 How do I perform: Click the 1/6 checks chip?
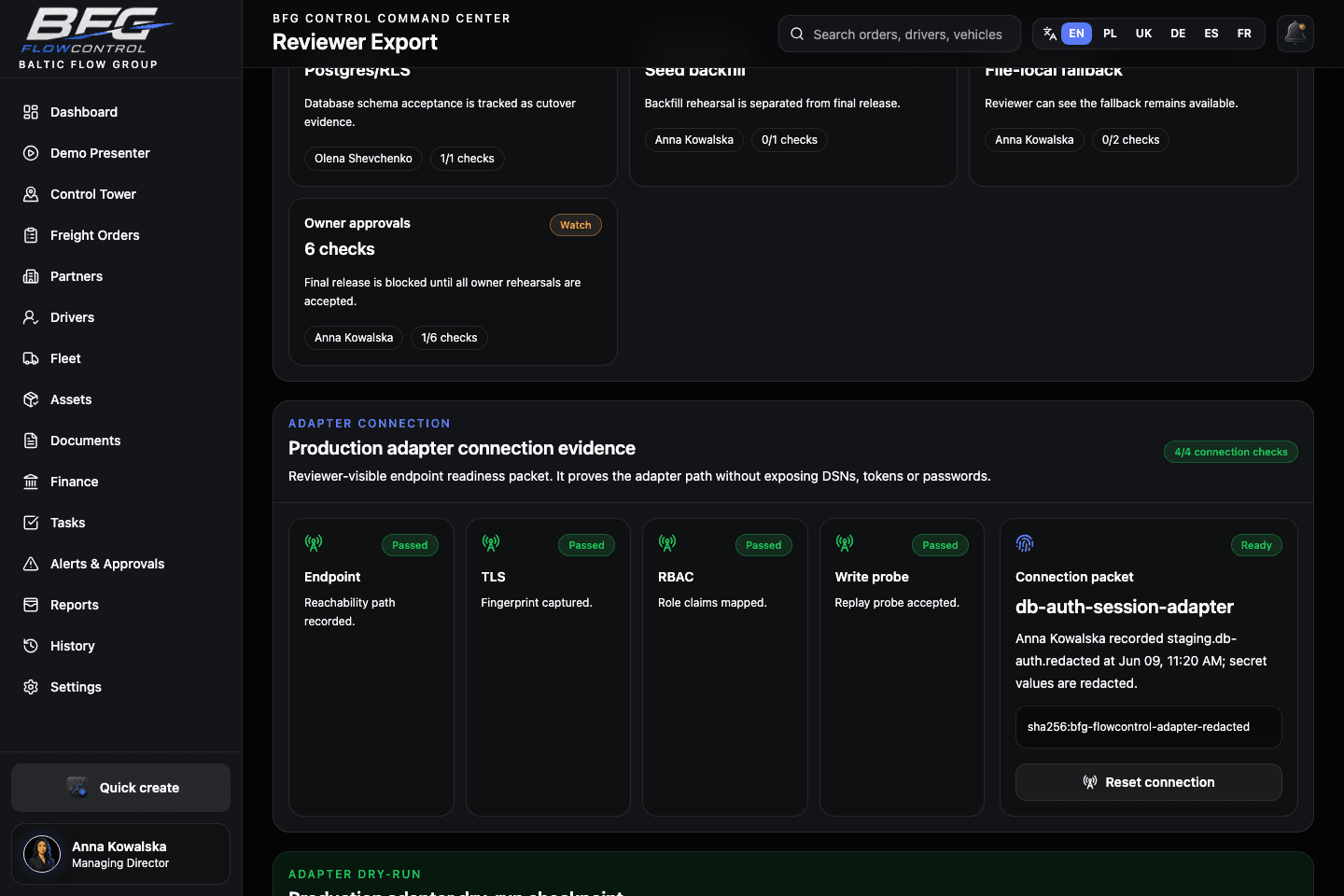pyautogui.click(x=449, y=338)
